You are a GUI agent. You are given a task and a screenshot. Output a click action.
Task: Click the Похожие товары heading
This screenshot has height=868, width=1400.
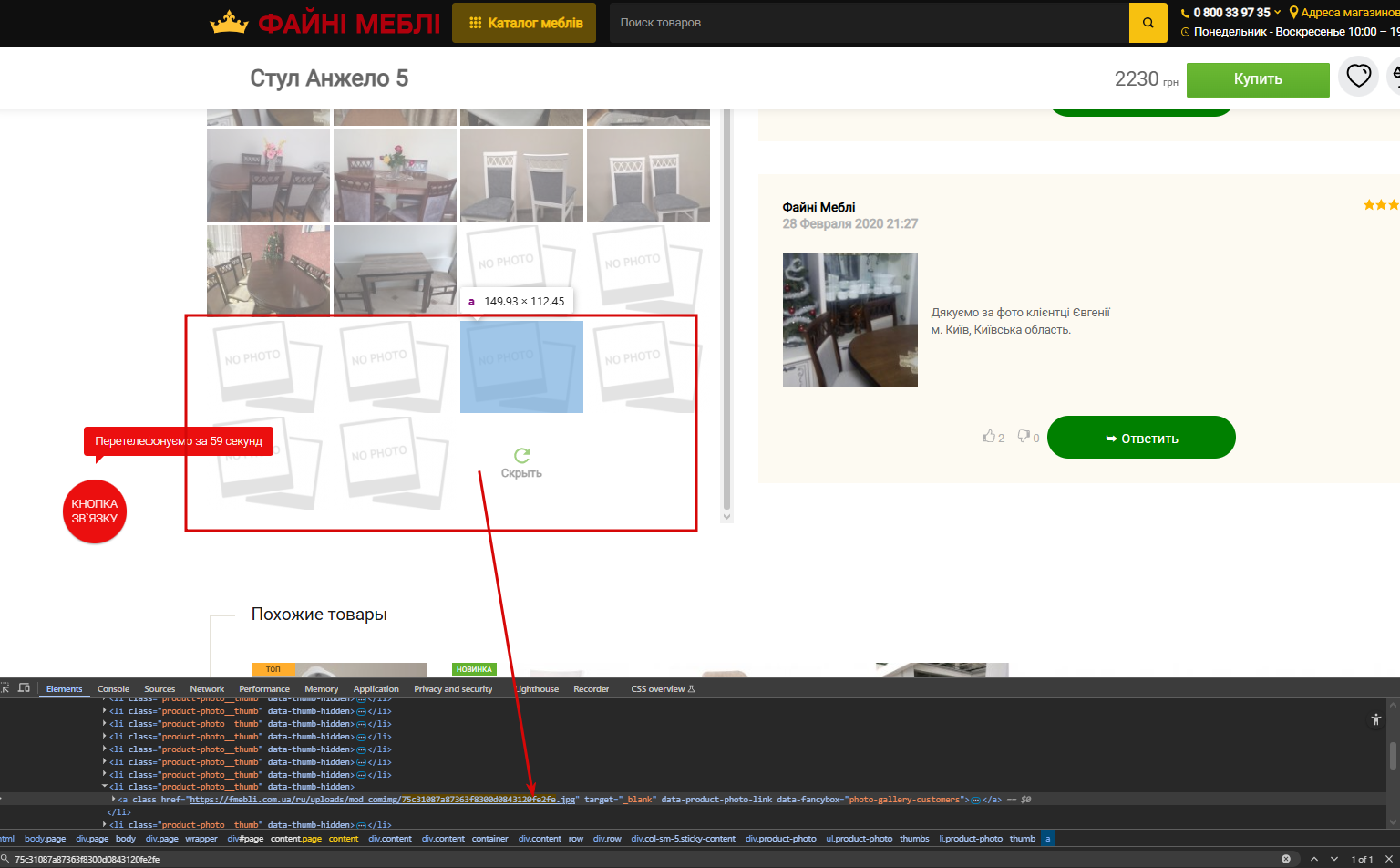pos(319,615)
